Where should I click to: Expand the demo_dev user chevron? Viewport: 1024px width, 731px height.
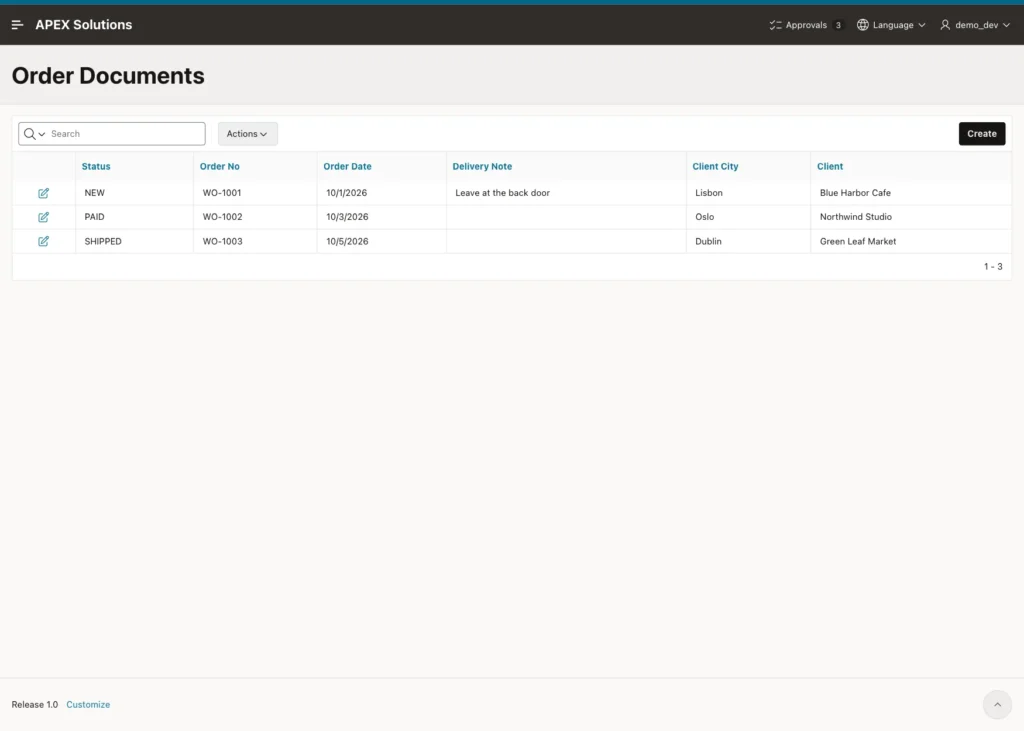(x=1006, y=25)
